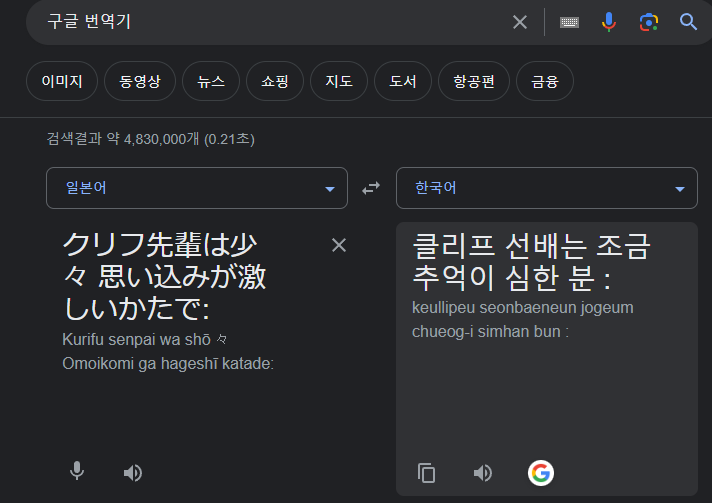
Task: Listen to the Japanese source text
Action: [x=133, y=473]
